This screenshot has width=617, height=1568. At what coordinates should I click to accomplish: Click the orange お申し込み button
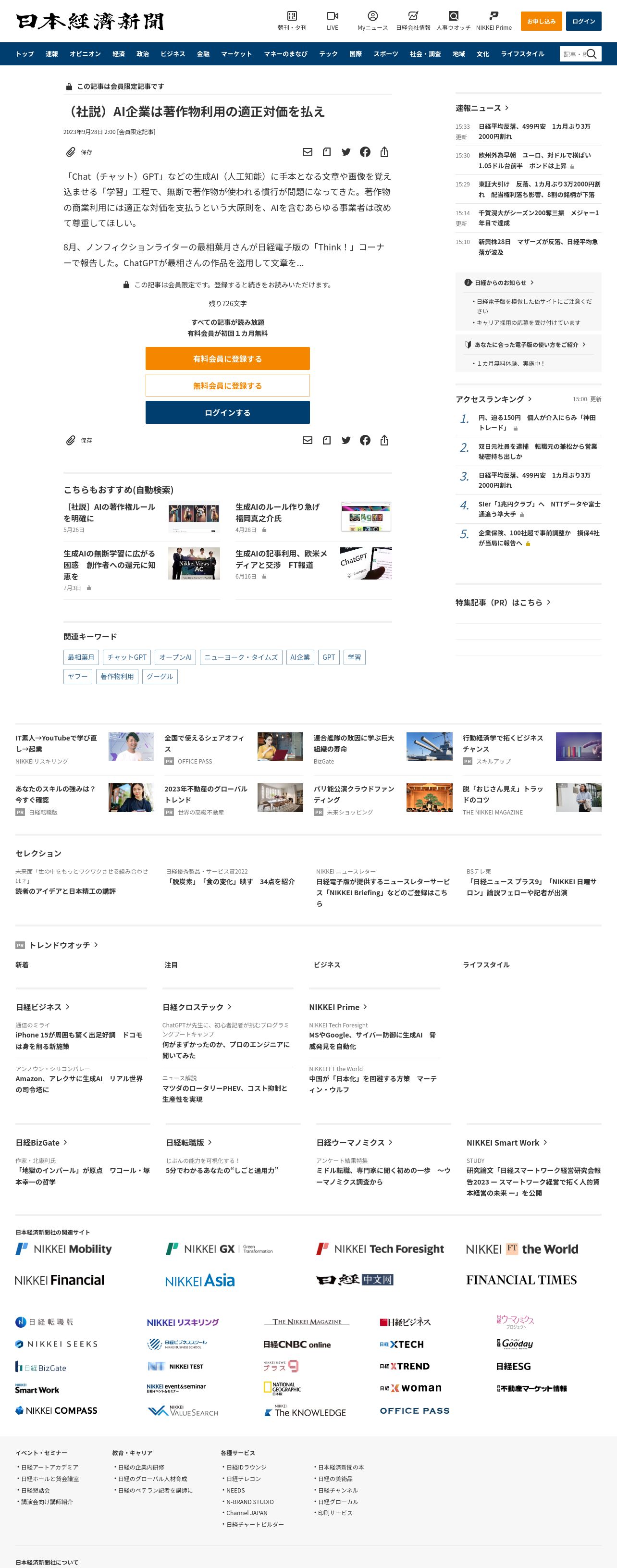(x=541, y=21)
